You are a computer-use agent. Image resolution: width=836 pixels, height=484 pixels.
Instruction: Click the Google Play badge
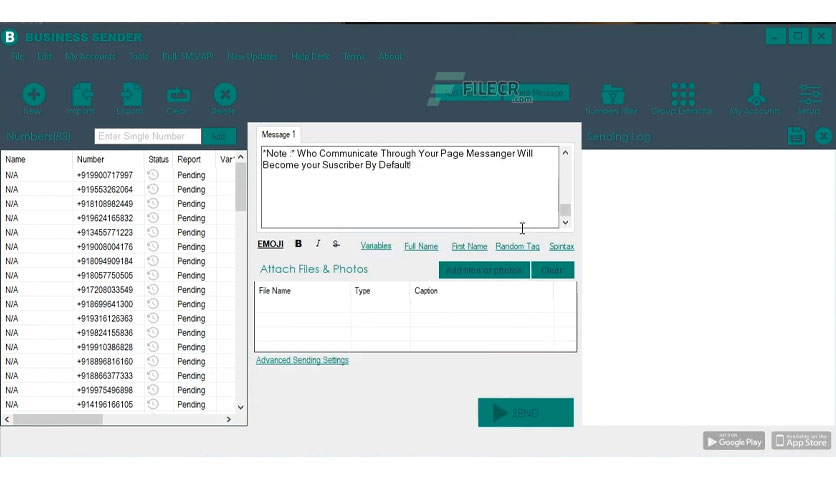pos(734,441)
